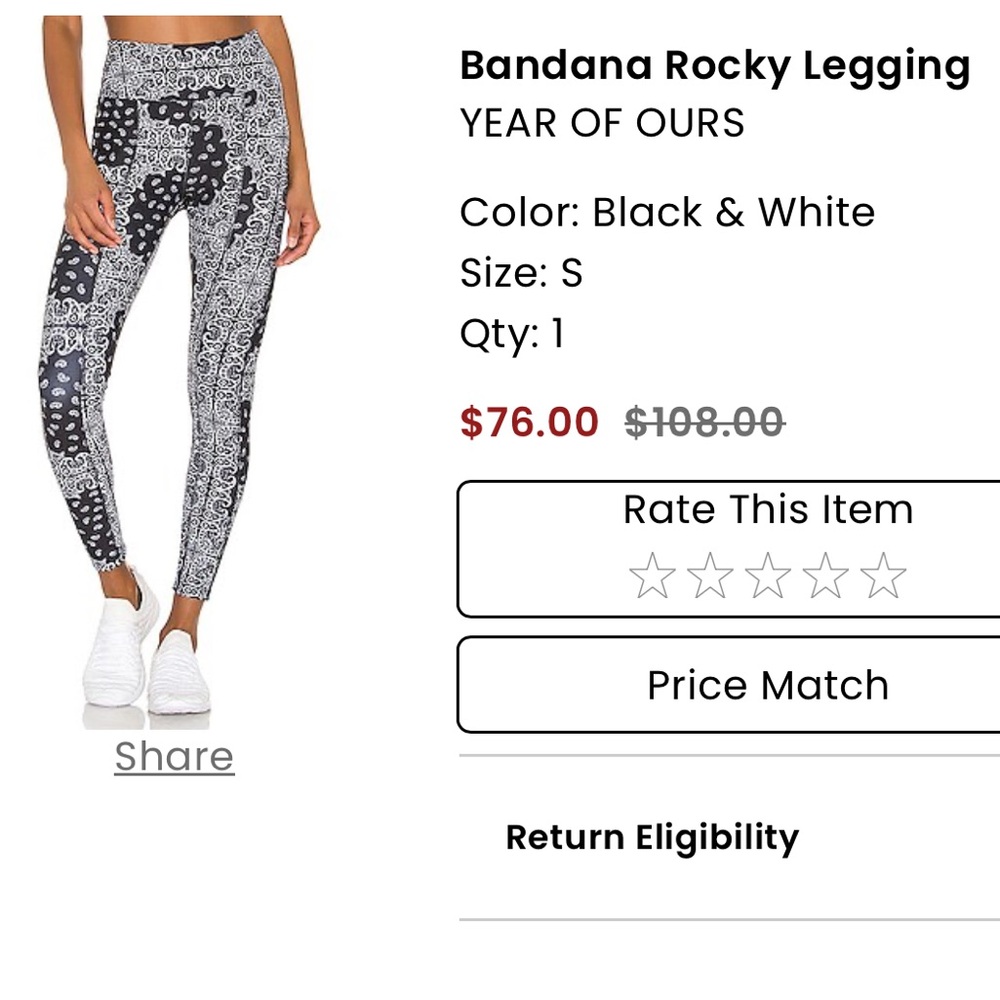
Task: Click the Bandana Rocky Legging title
Action: (714, 65)
